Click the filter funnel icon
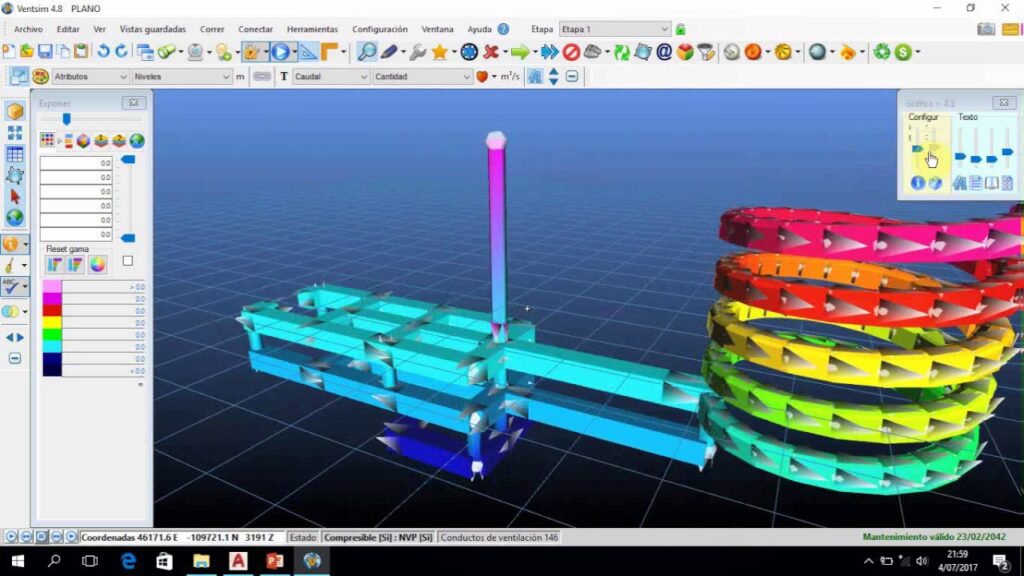Screen dimensions: 1024x576 pos(706,52)
